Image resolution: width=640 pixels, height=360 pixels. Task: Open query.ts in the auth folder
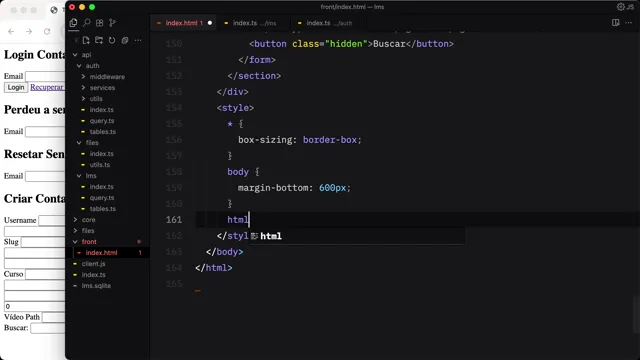click(x=102, y=121)
